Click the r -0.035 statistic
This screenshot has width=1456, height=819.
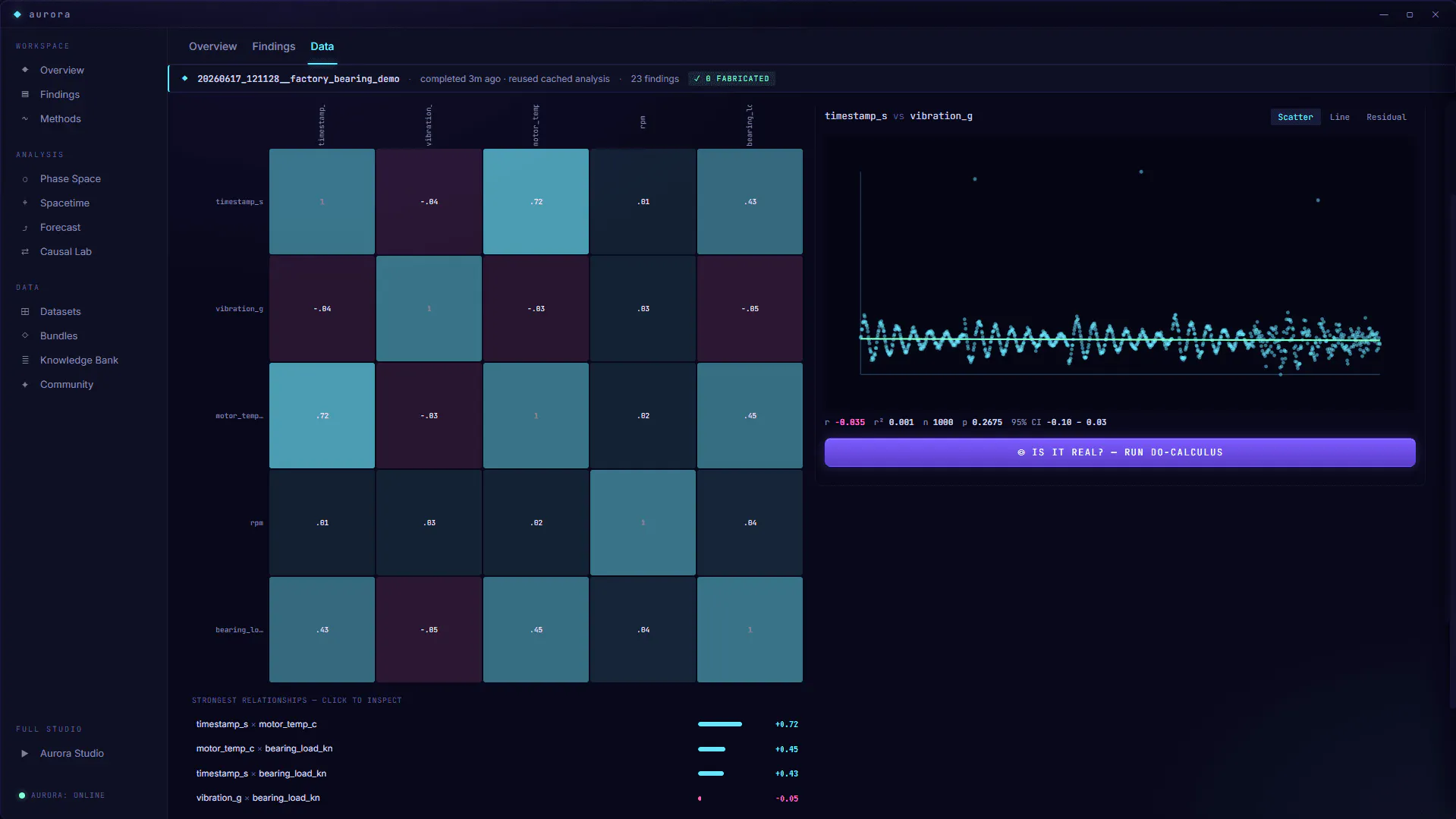coord(844,422)
